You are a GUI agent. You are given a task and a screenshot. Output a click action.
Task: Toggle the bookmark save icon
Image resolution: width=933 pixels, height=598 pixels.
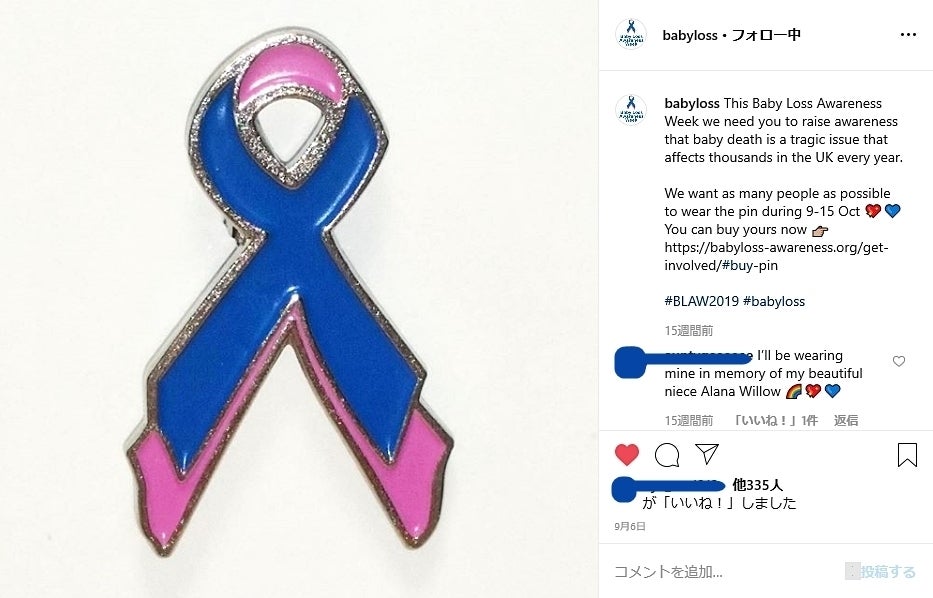click(x=907, y=455)
